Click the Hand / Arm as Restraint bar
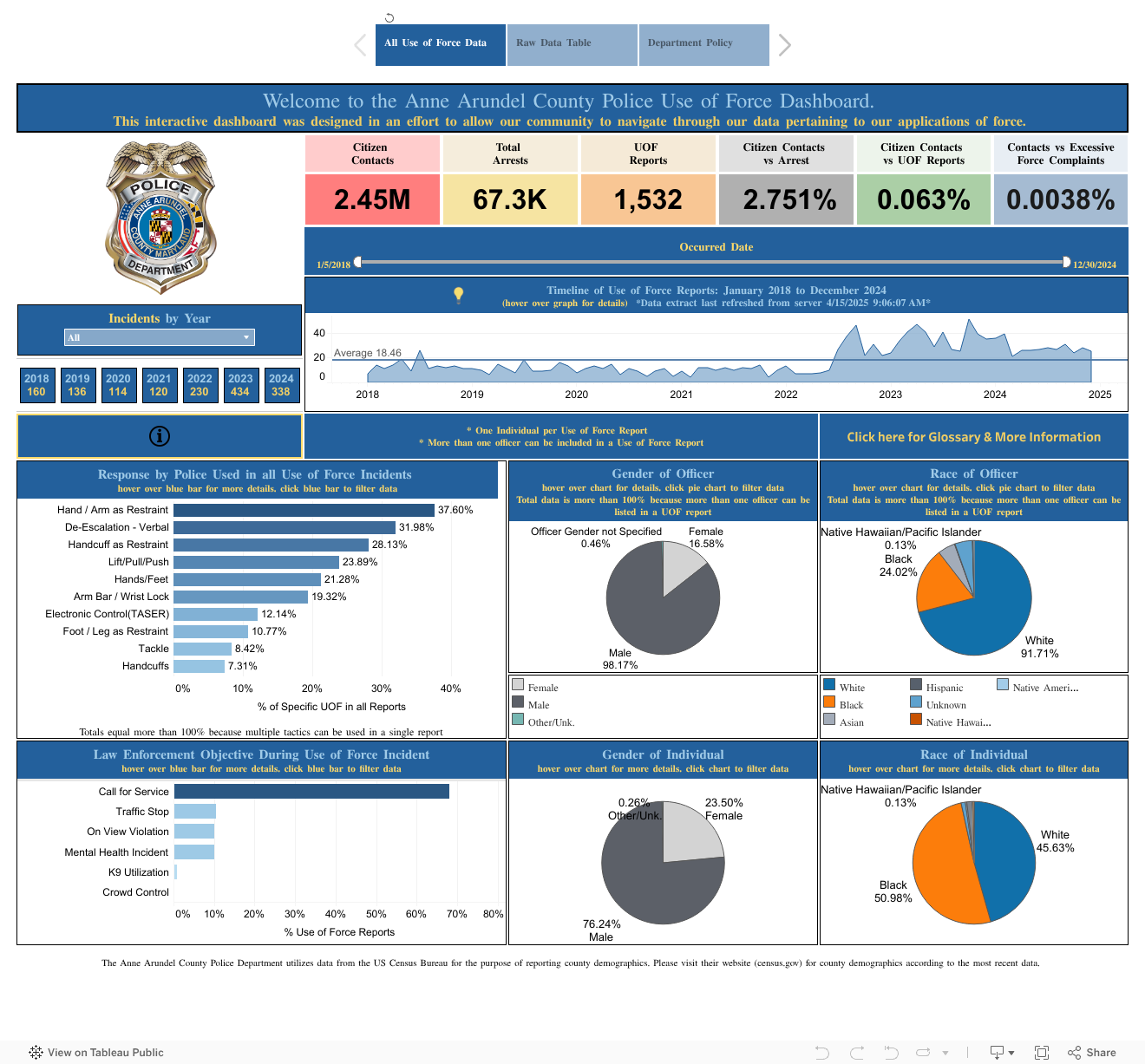Screen dimensions: 1145x1064 [304, 510]
